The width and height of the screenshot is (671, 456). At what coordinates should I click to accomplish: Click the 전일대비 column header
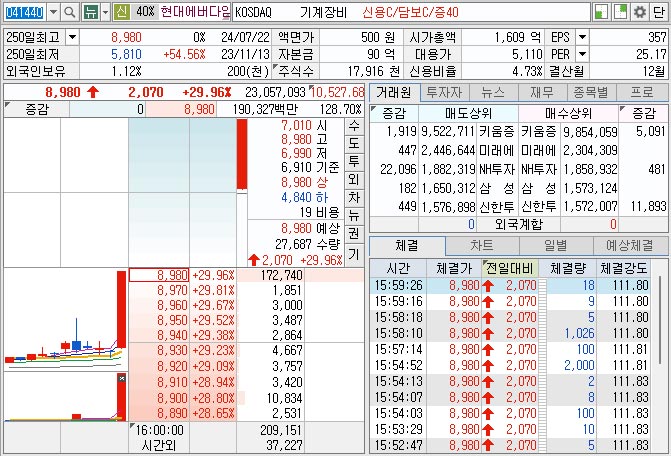510,268
